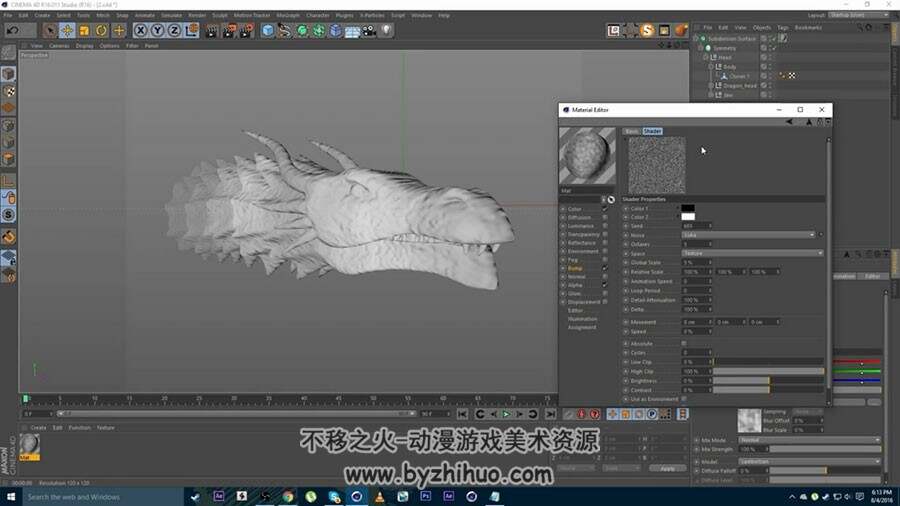Activate the Scale tool in the toolbar
The width and height of the screenshot is (900, 506).
click(84, 30)
